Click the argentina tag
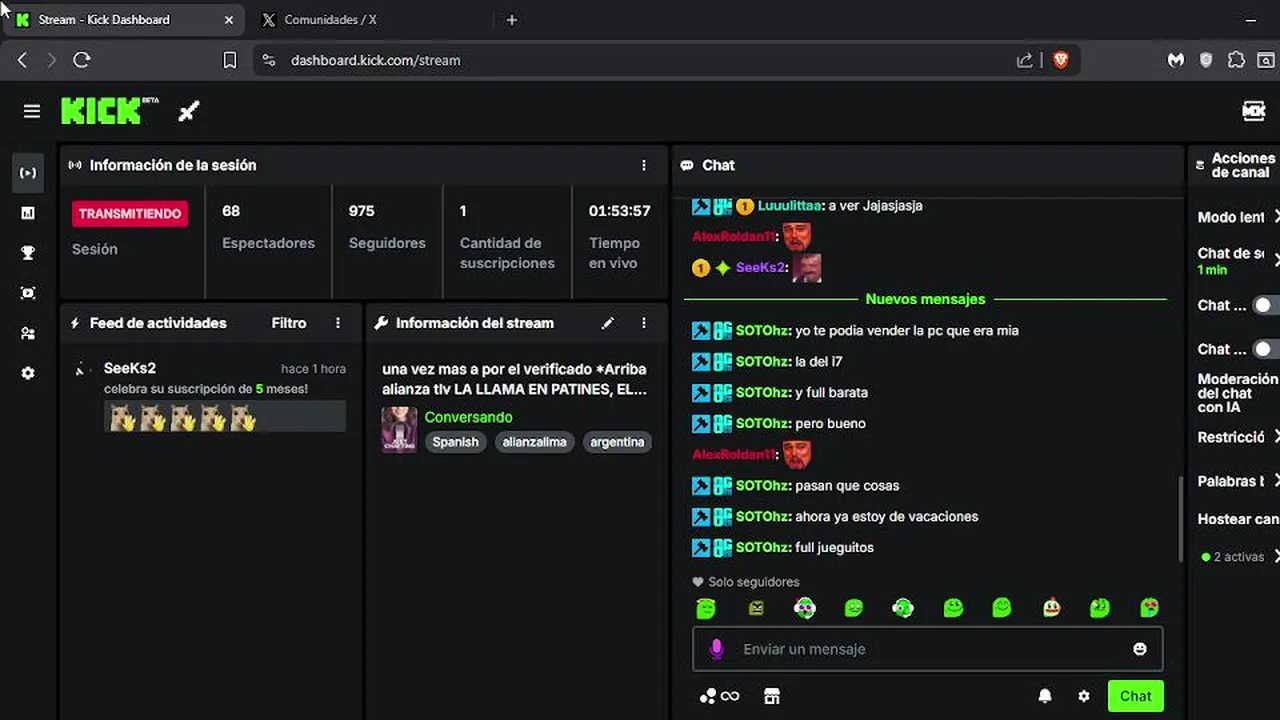 click(617, 442)
